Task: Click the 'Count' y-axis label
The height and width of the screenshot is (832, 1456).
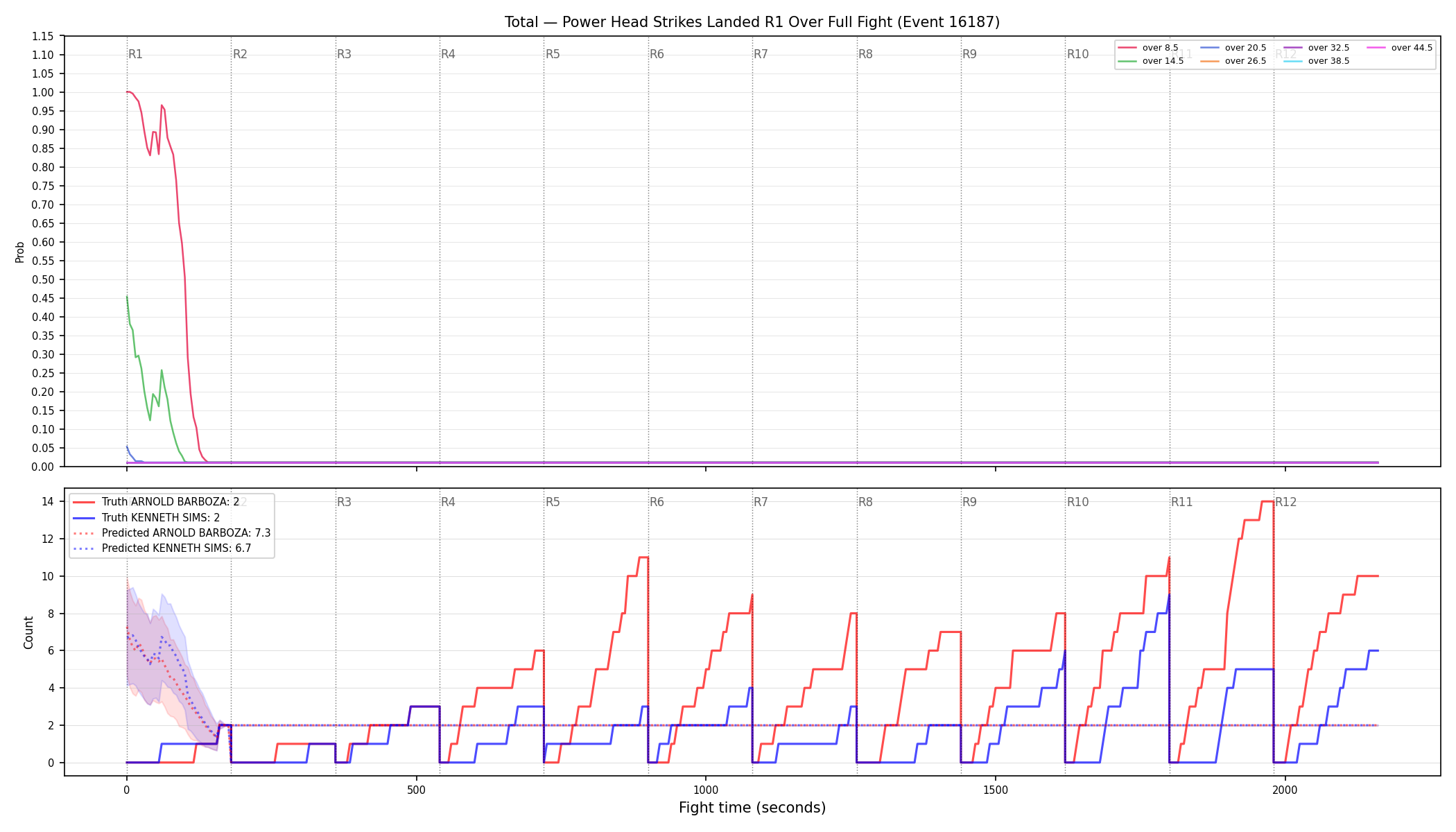Action: (x=28, y=632)
